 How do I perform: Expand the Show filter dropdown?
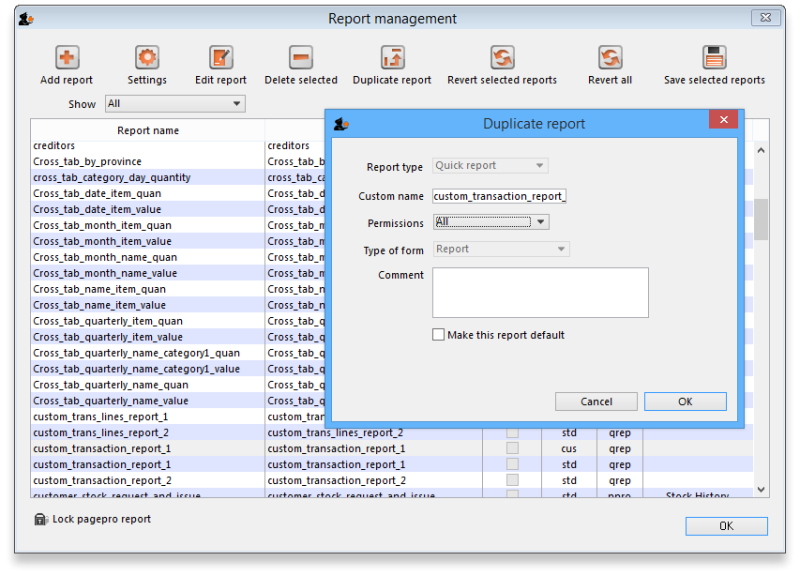[x=175, y=104]
